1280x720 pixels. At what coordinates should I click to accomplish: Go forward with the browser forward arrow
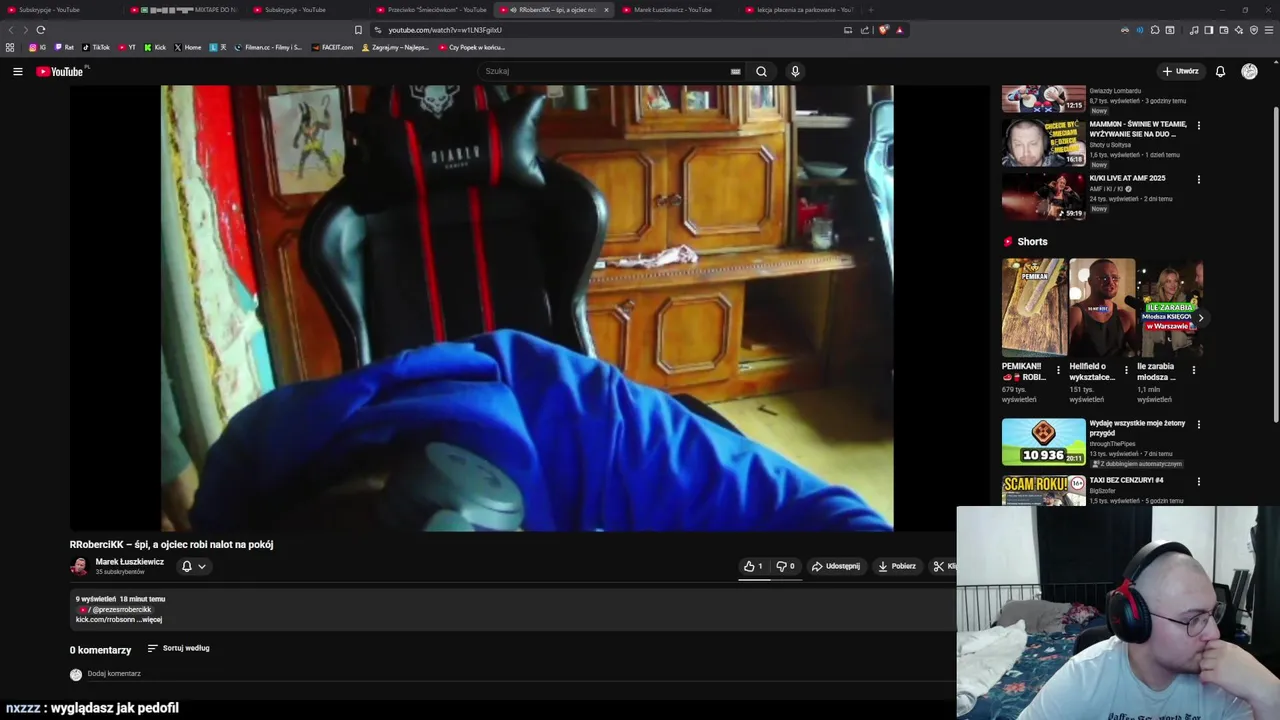click(x=25, y=30)
